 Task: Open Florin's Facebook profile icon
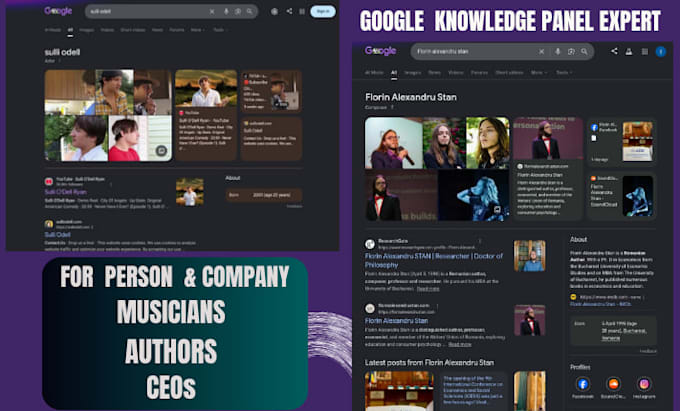pos(582,384)
